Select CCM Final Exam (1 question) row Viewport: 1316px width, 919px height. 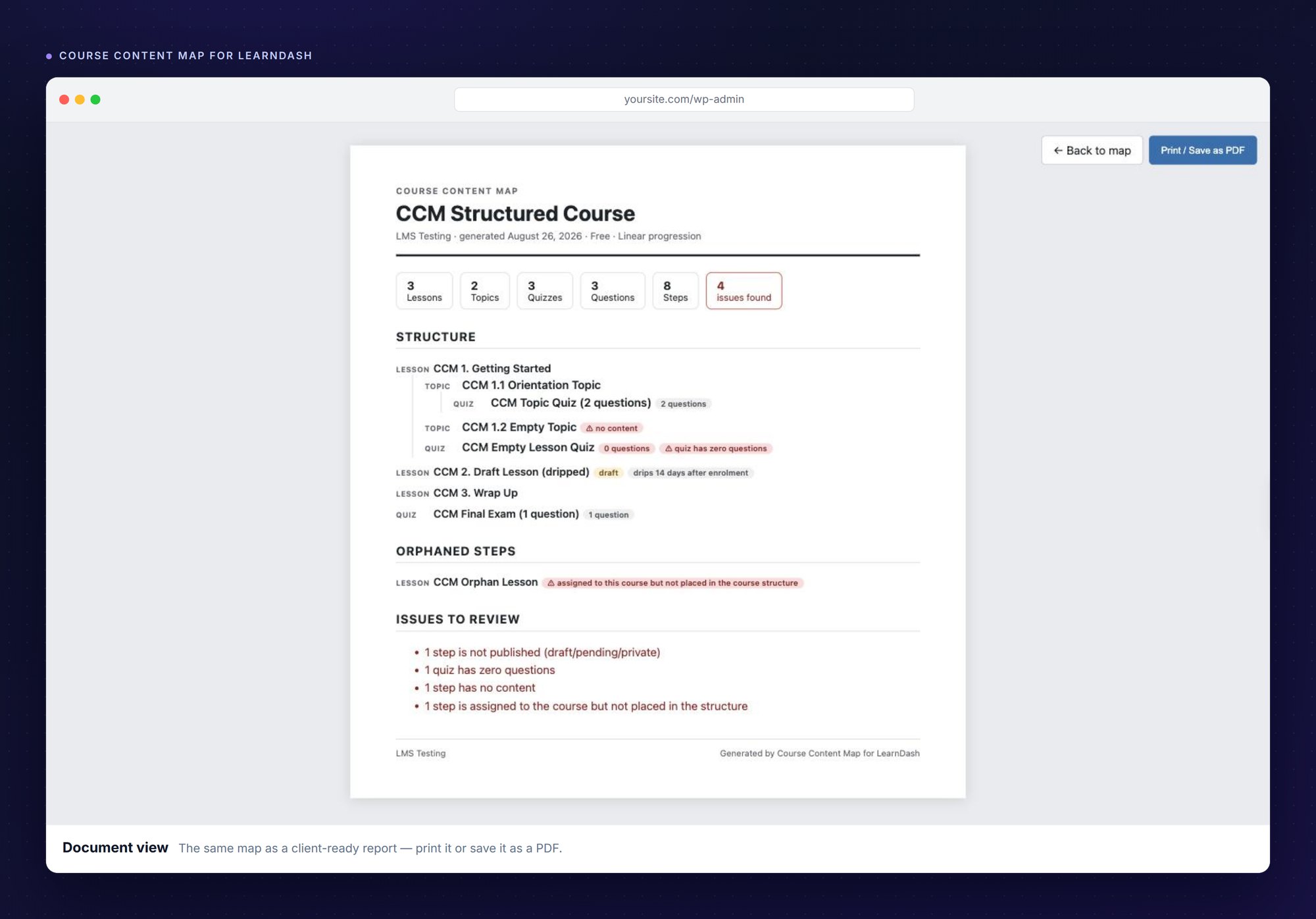[506, 514]
